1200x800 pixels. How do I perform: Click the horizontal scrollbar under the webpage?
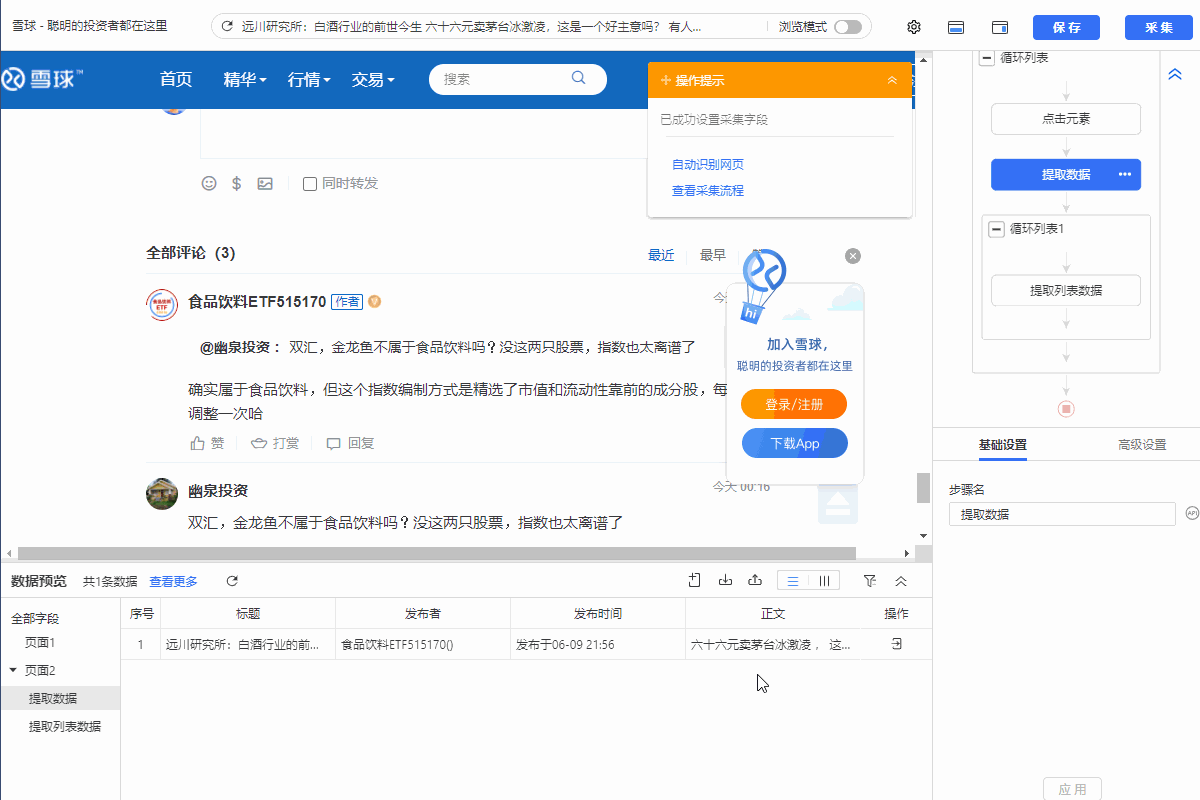[x=437, y=553]
